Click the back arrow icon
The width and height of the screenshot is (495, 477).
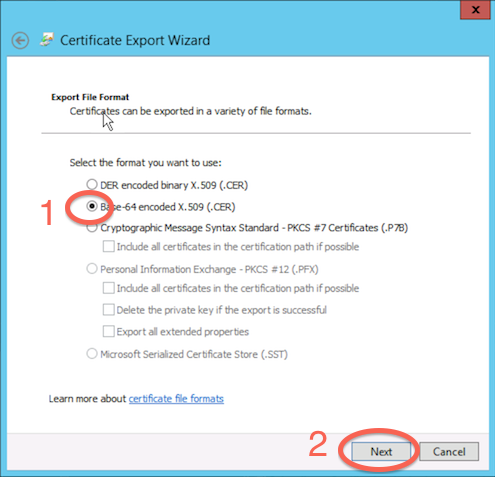pos(20,41)
